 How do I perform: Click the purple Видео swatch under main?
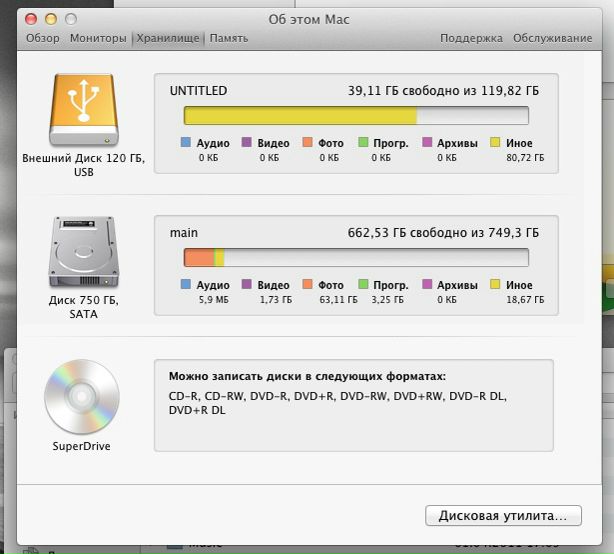[247, 285]
